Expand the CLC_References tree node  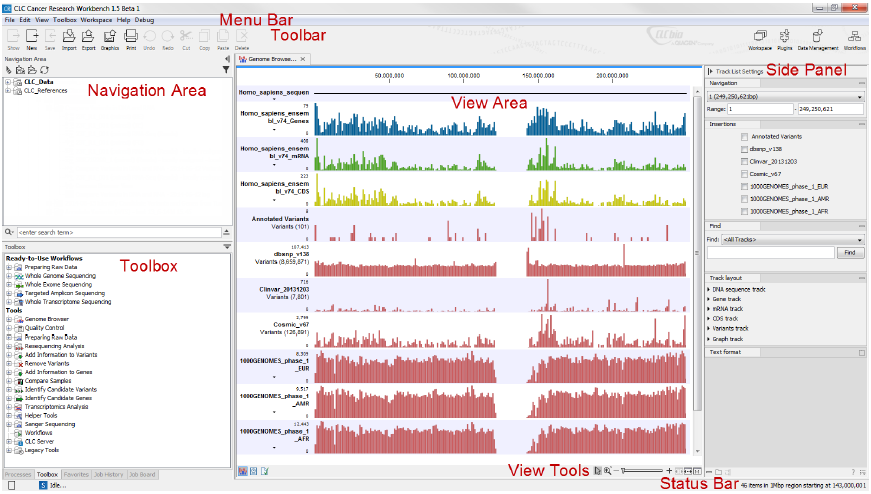tap(8, 91)
